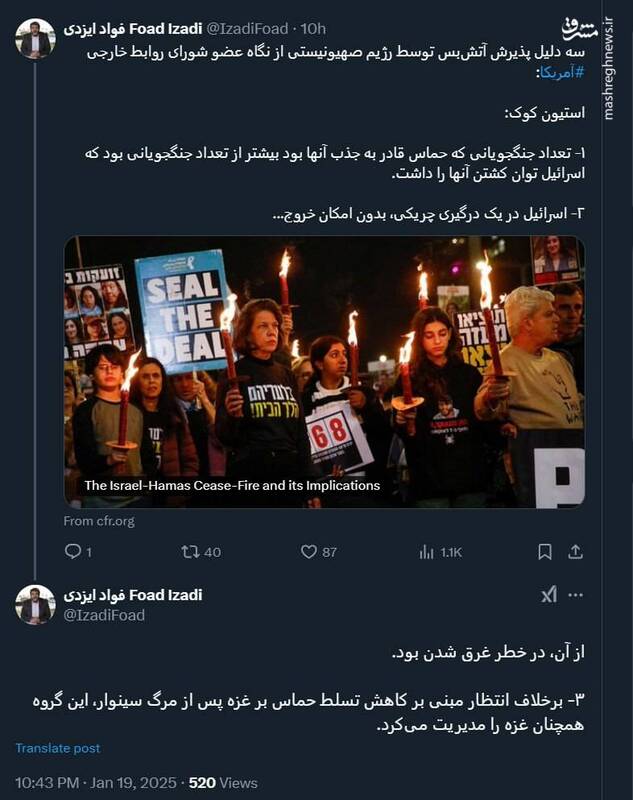The image size is (633, 800).
Task: Bookmark the first tweet
Action: tap(545, 552)
